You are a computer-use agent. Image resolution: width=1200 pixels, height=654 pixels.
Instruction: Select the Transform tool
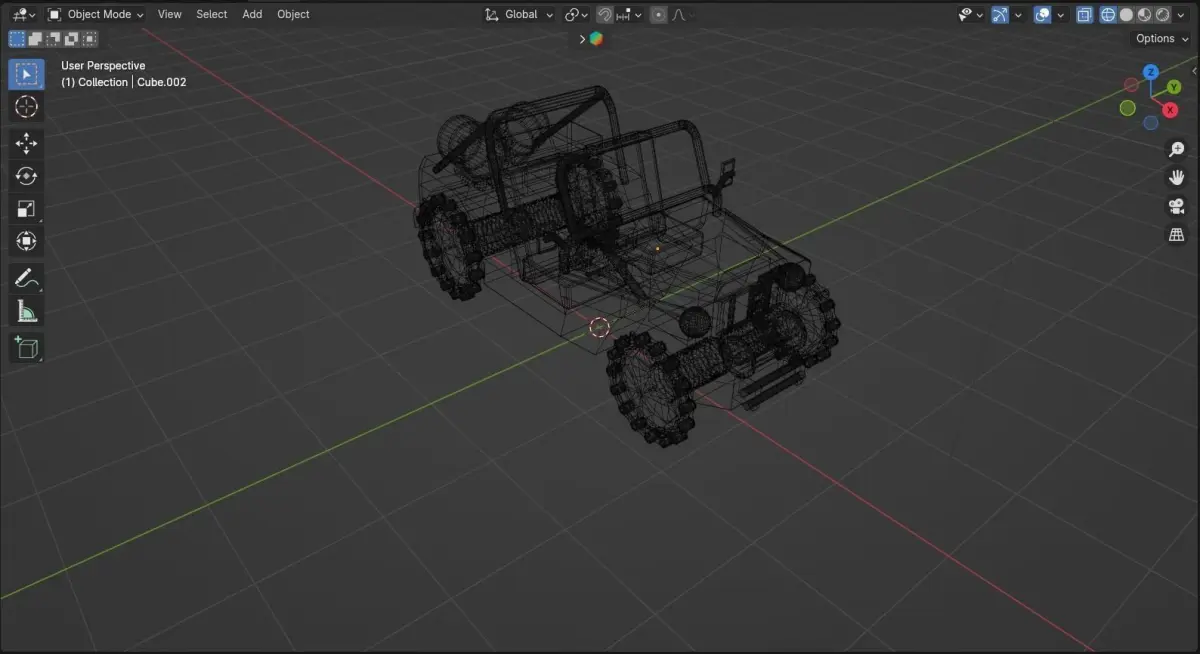coord(26,241)
